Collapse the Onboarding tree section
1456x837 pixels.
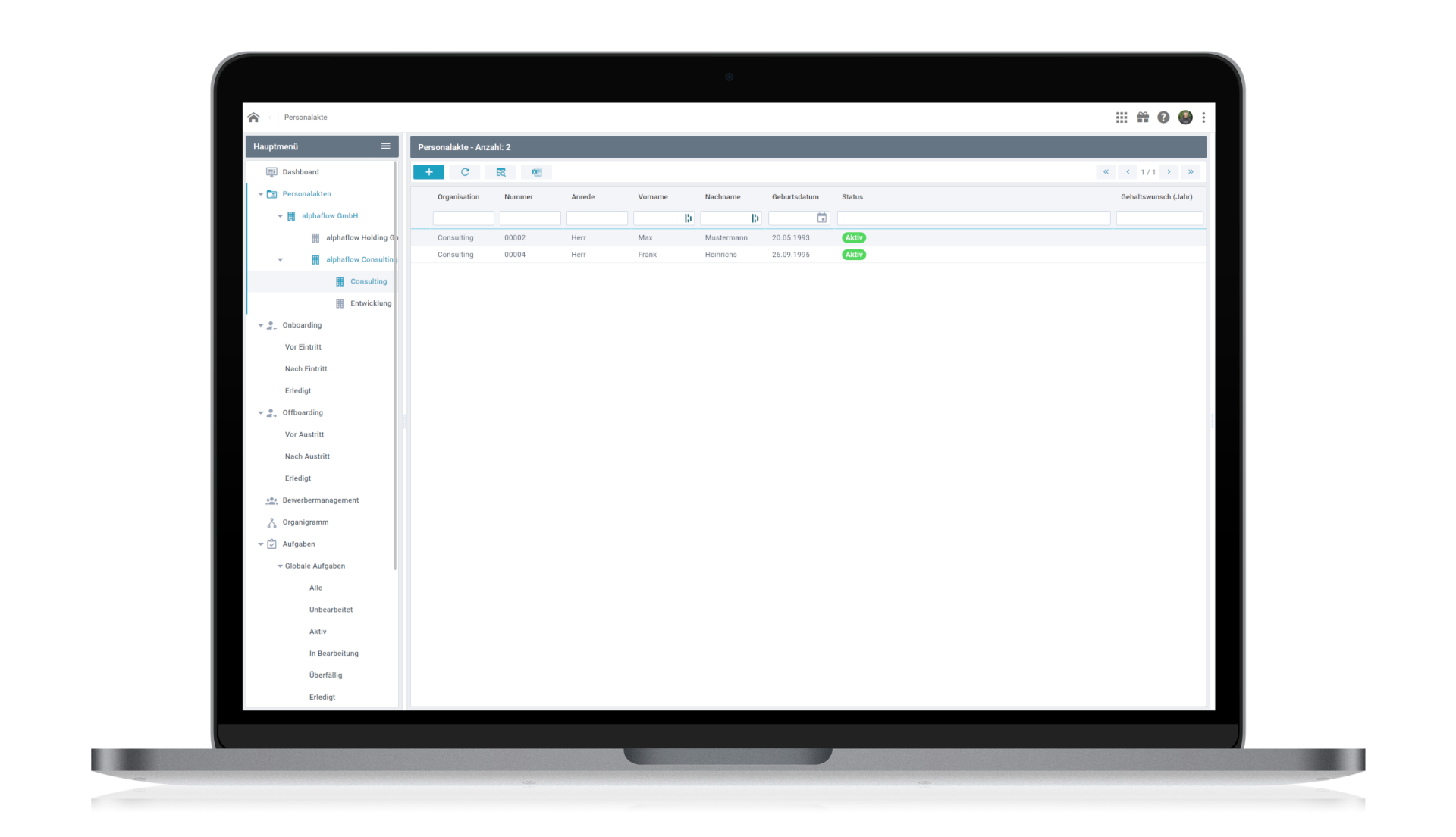(x=261, y=325)
